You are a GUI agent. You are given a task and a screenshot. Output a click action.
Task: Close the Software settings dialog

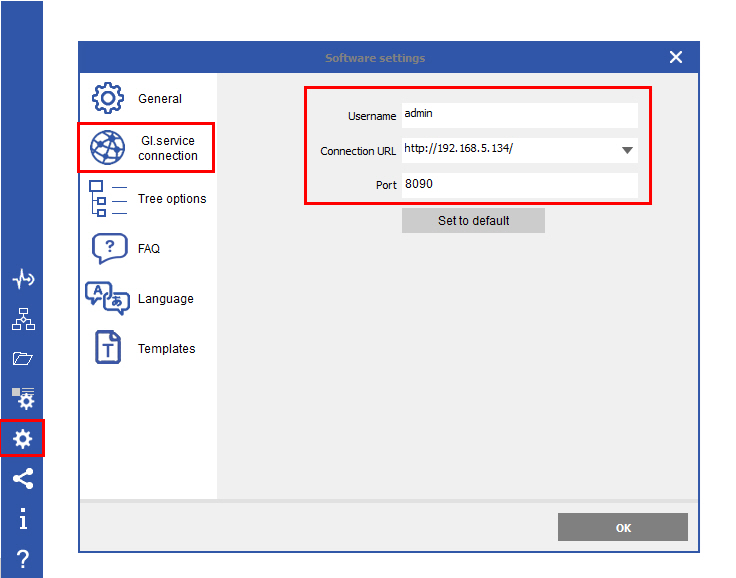[676, 58]
